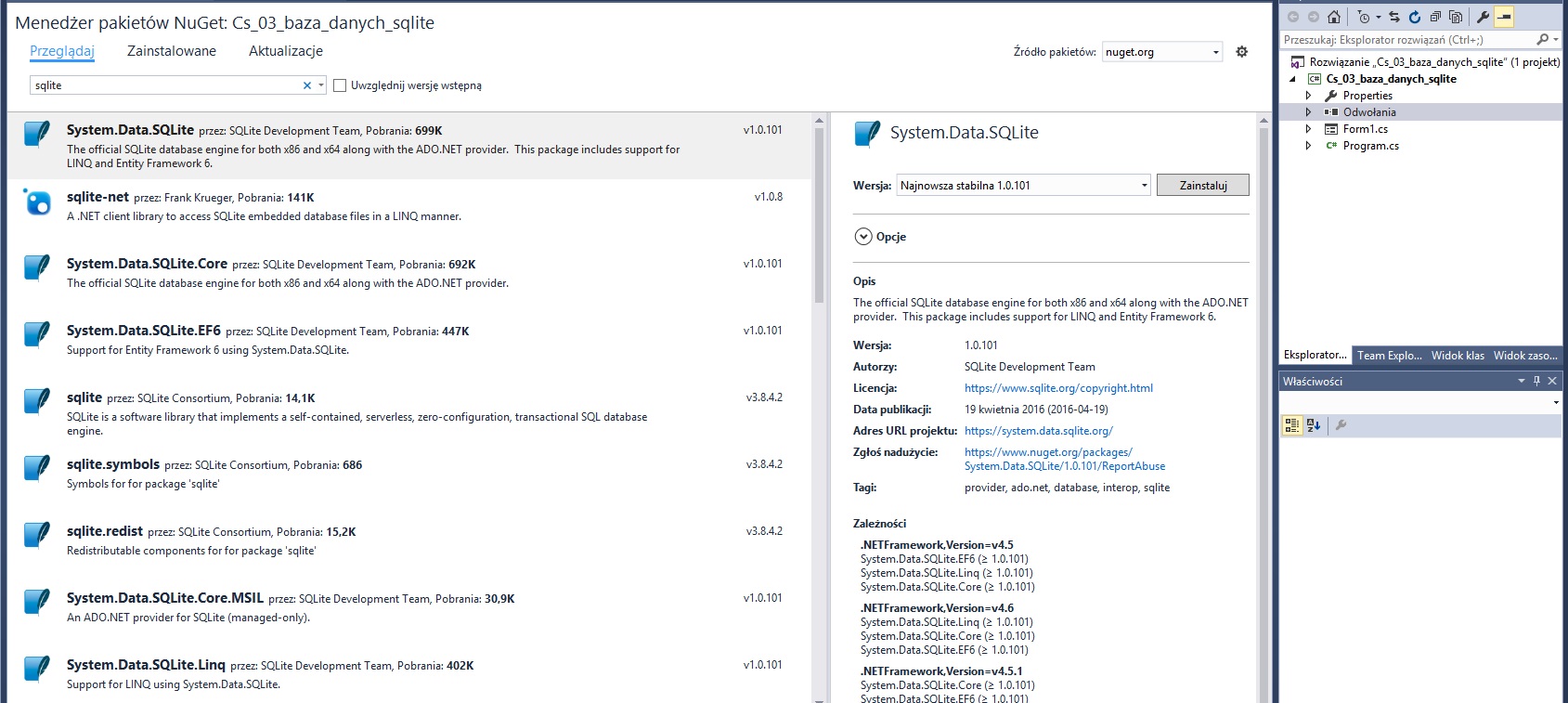Click the alphabetical sort icon in Właściwości
Viewport: 1568px width, 703px height.
pos(1314,425)
